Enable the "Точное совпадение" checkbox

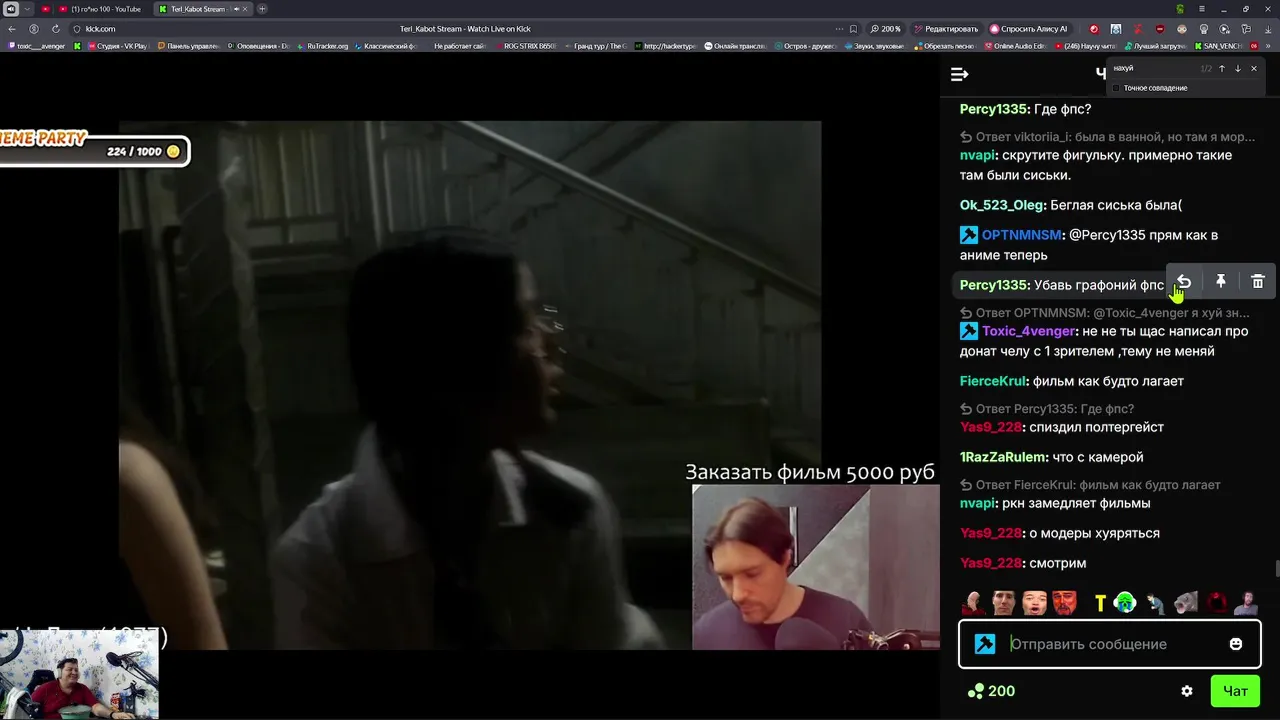click(x=1116, y=88)
